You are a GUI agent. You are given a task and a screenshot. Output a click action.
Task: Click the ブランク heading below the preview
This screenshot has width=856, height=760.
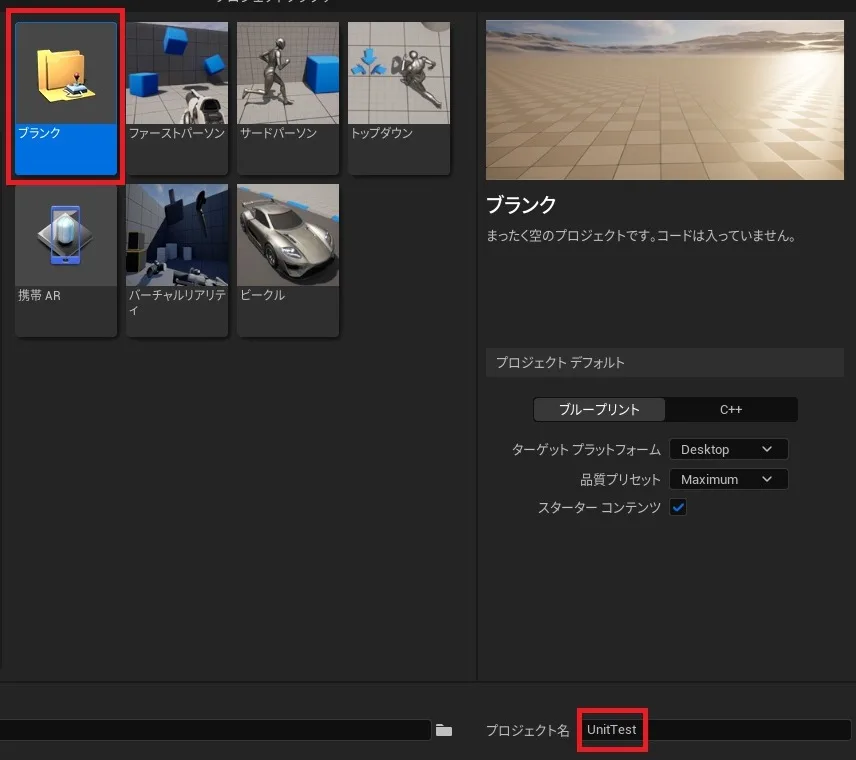coord(521,205)
